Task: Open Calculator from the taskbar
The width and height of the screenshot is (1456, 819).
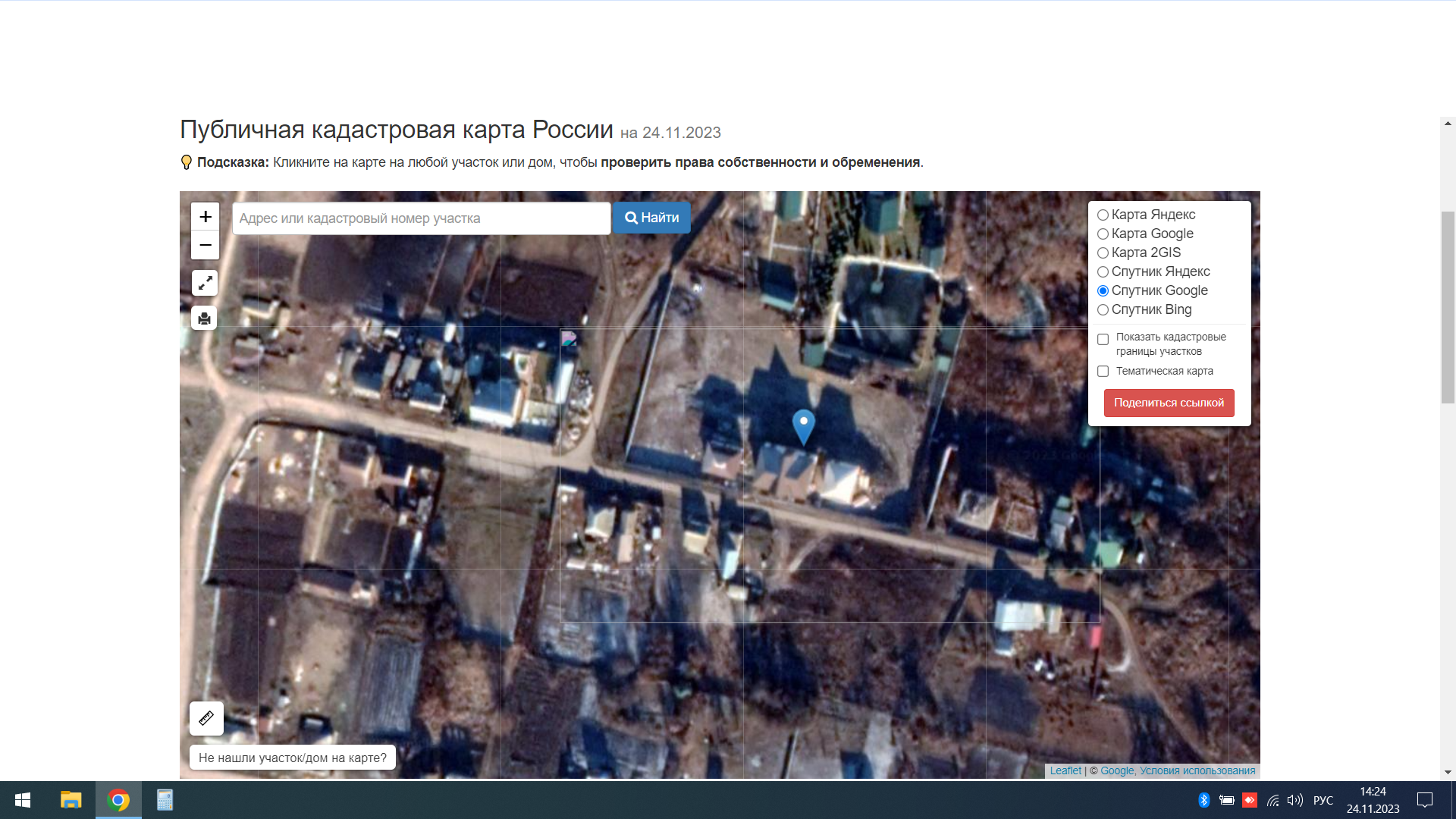Action: pyautogui.click(x=165, y=800)
